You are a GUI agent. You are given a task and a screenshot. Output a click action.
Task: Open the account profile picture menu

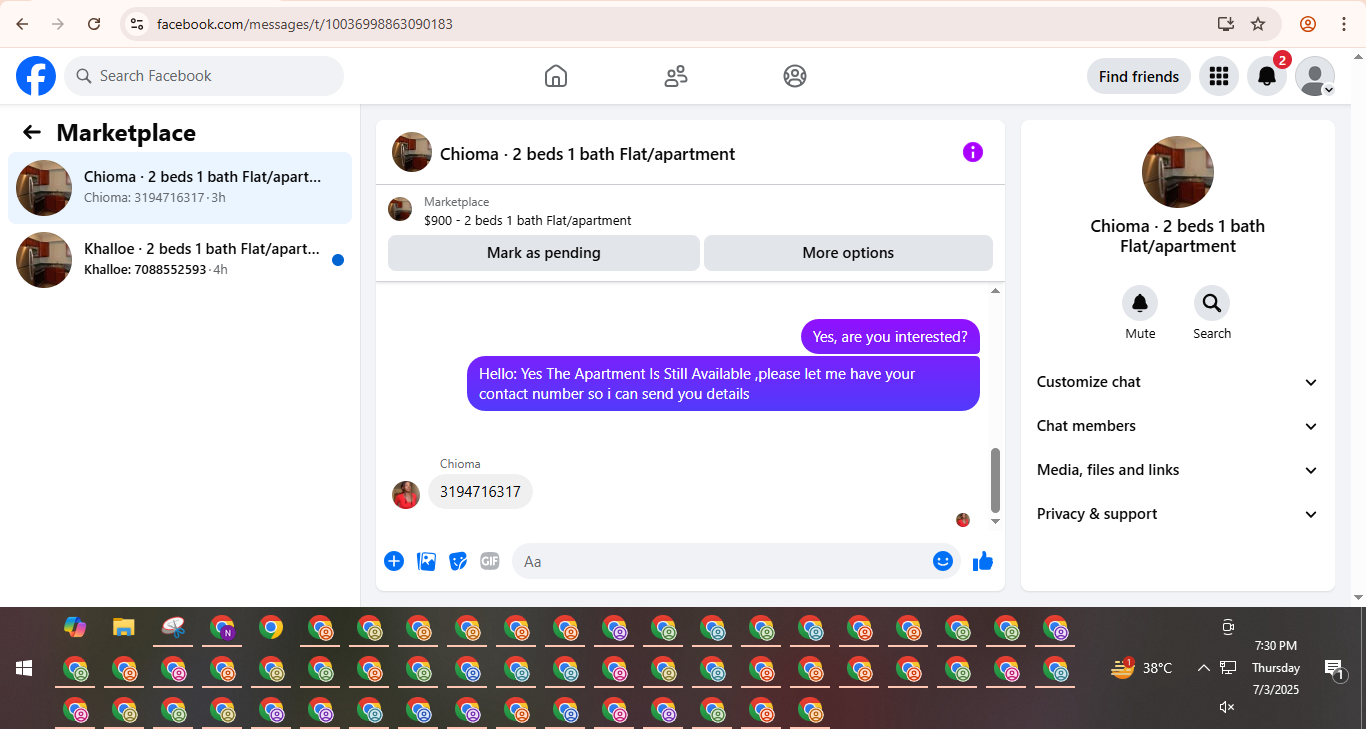pos(1315,76)
